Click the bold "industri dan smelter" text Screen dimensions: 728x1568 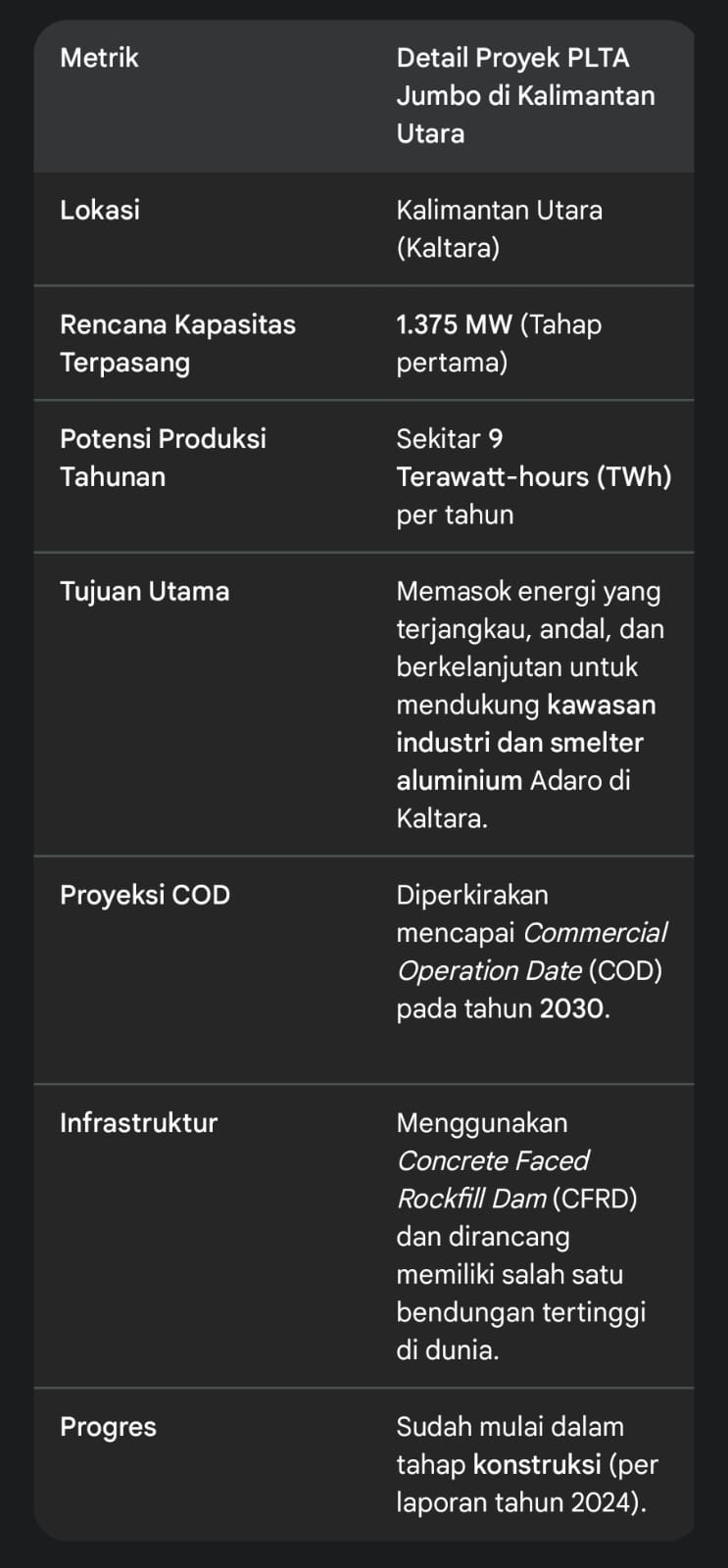pyautogui.click(x=519, y=742)
